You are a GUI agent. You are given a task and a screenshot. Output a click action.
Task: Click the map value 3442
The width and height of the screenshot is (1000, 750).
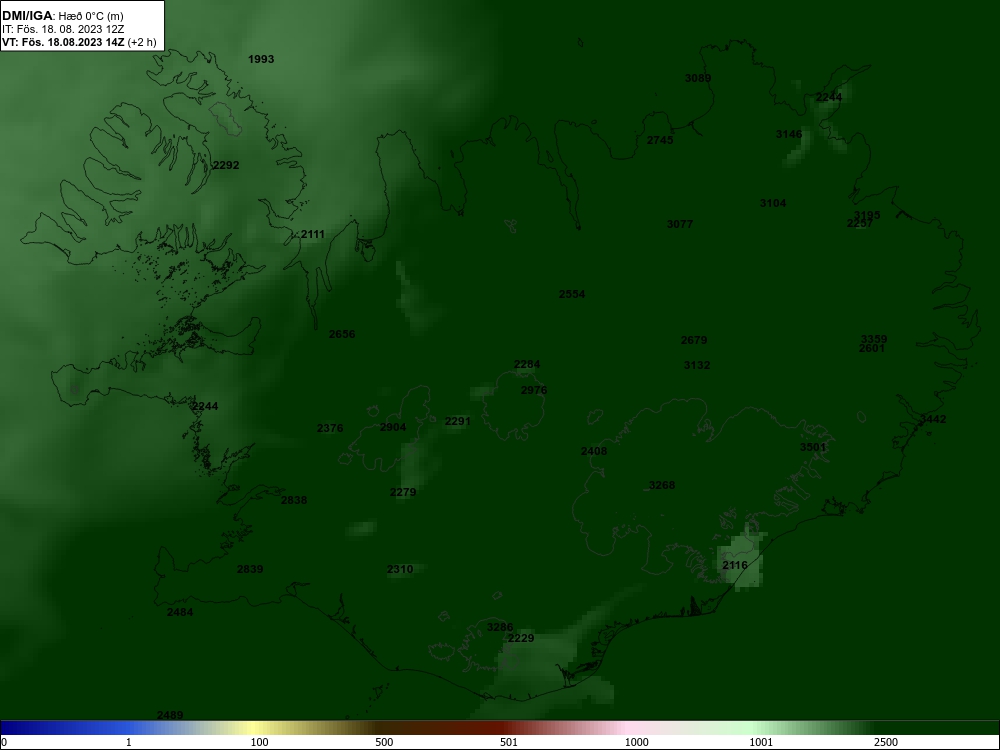933,419
